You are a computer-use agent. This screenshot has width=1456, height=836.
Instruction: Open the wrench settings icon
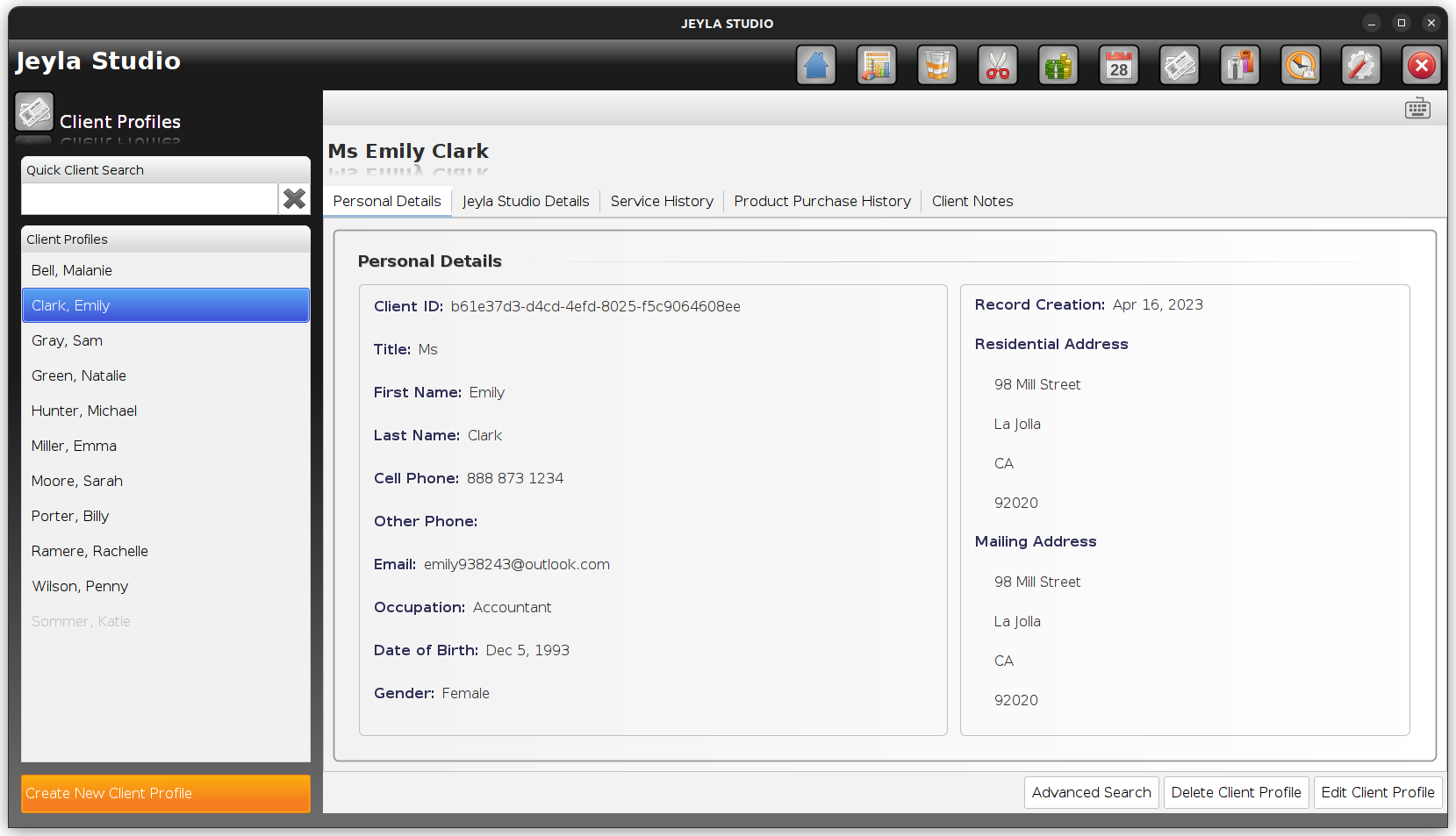point(1361,65)
